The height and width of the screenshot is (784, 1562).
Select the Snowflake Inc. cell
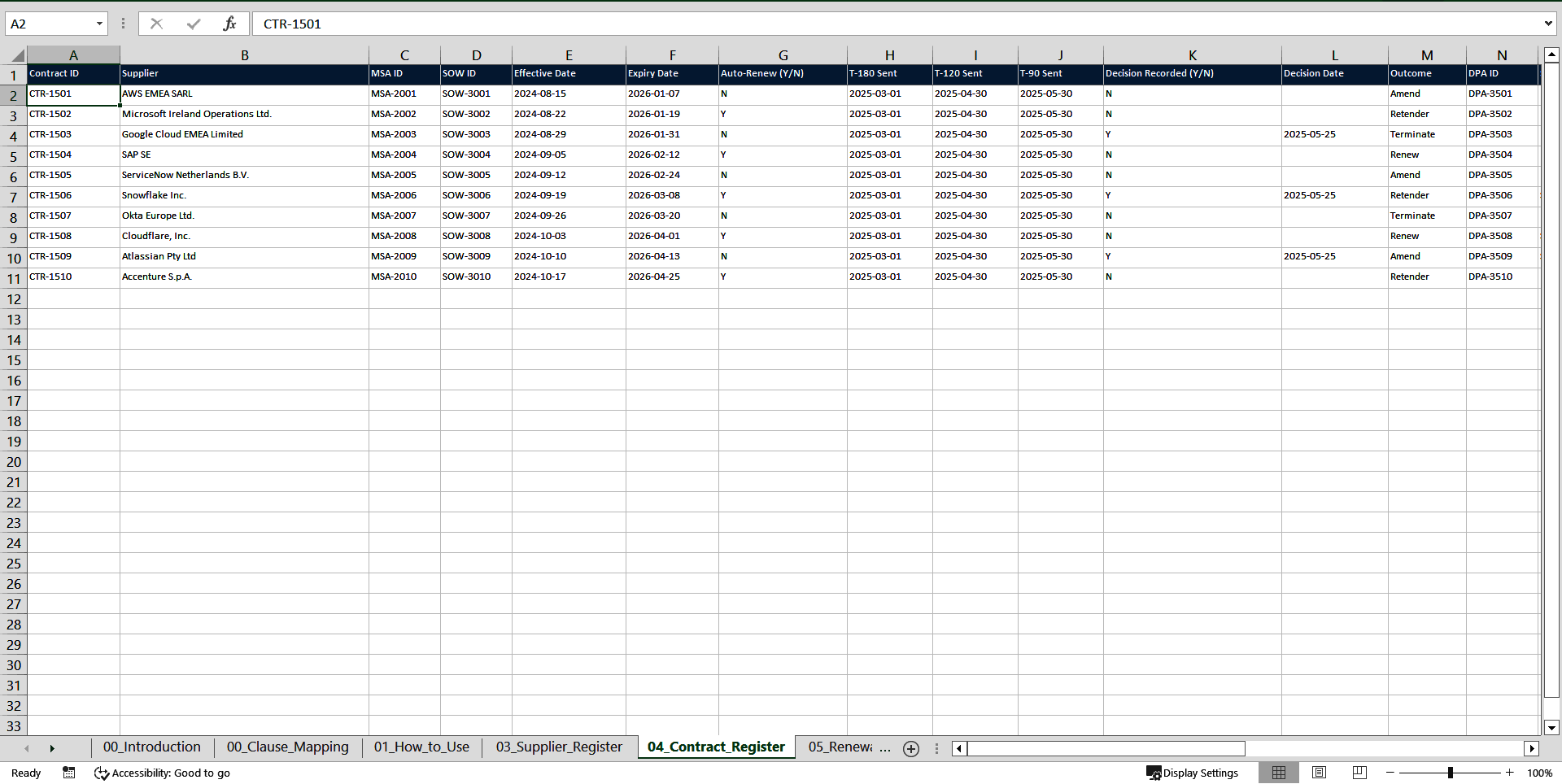pos(244,196)
